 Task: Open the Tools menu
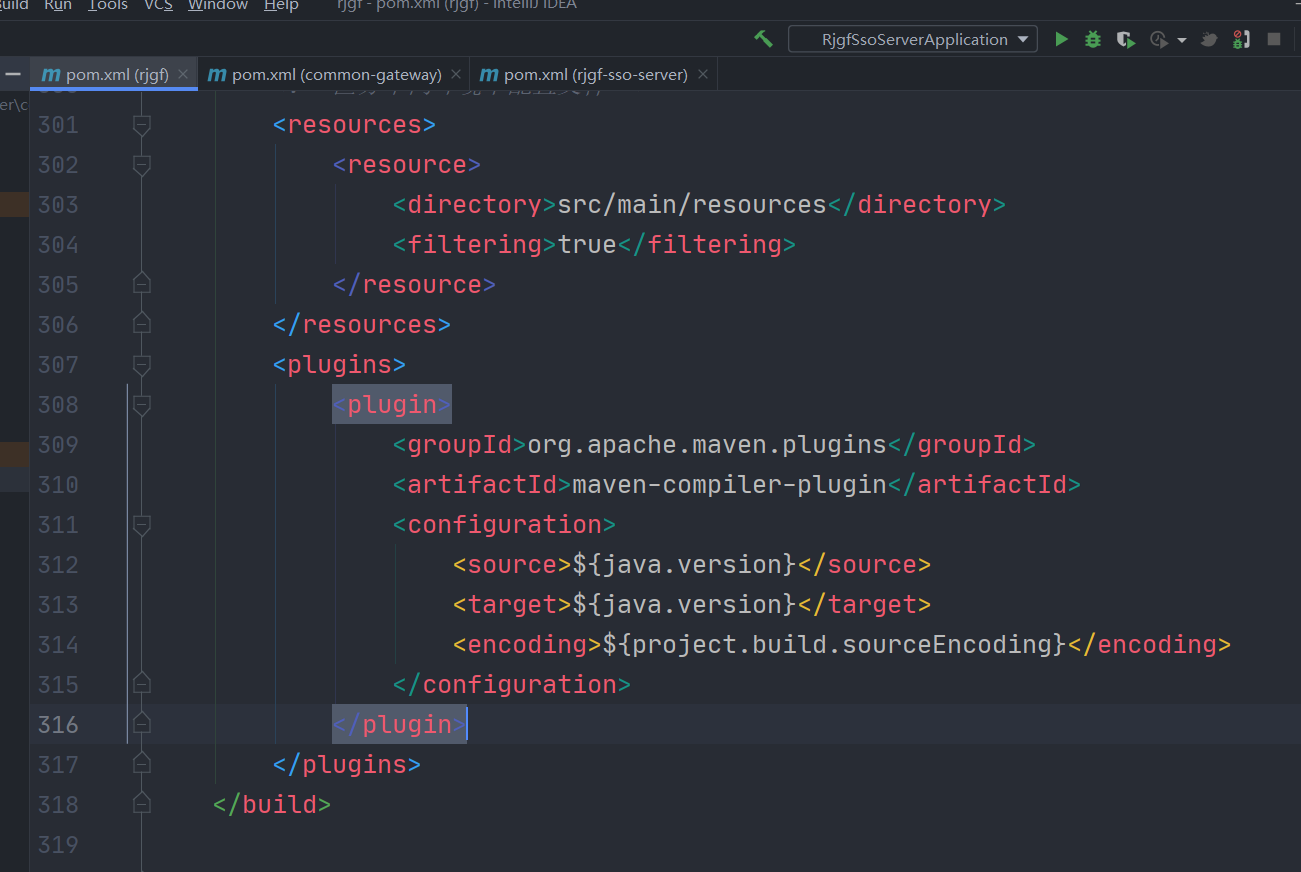[107, 6]
